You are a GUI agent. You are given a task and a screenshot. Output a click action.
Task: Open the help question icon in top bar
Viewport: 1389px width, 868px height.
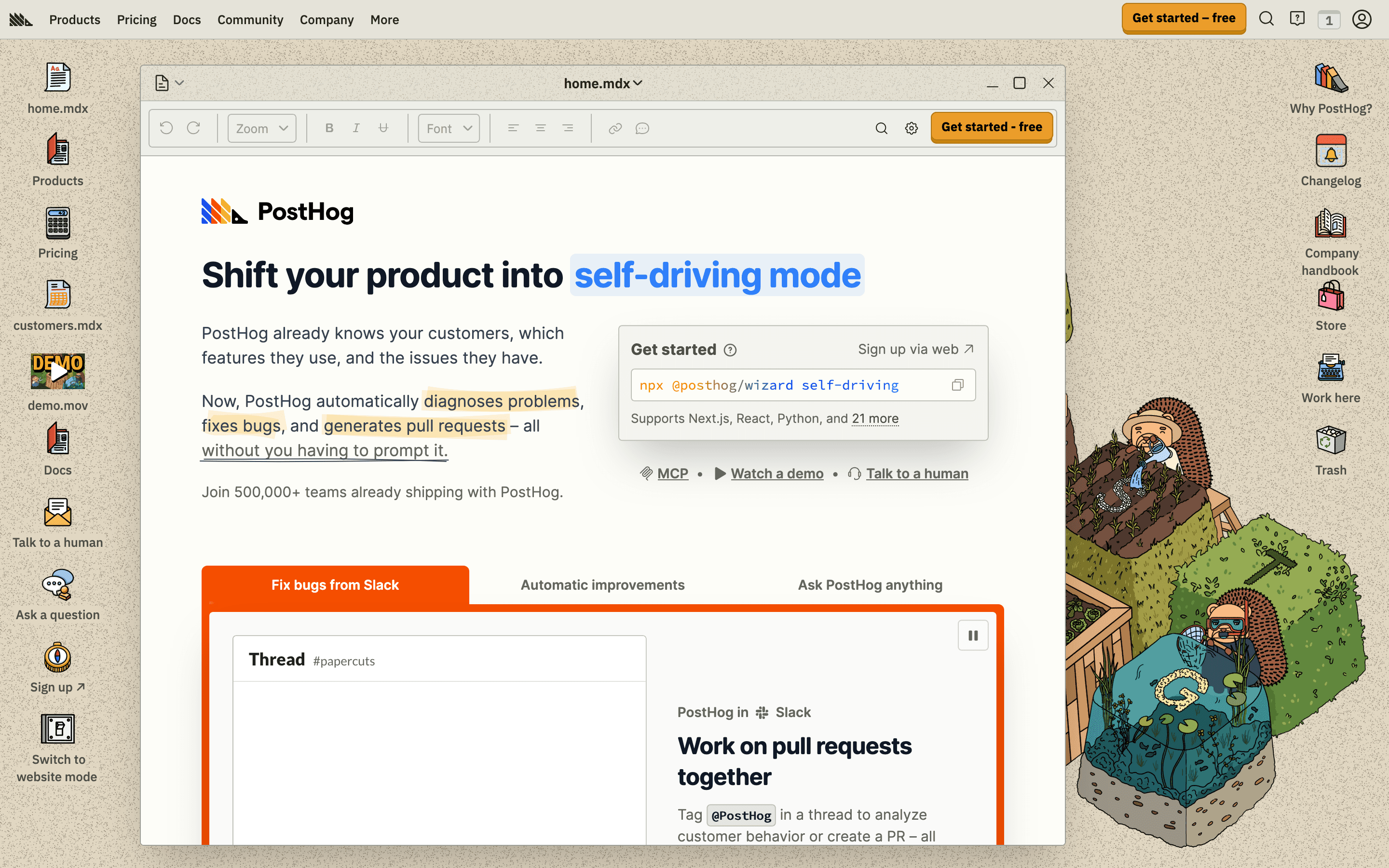click(x=1297, y=19)
